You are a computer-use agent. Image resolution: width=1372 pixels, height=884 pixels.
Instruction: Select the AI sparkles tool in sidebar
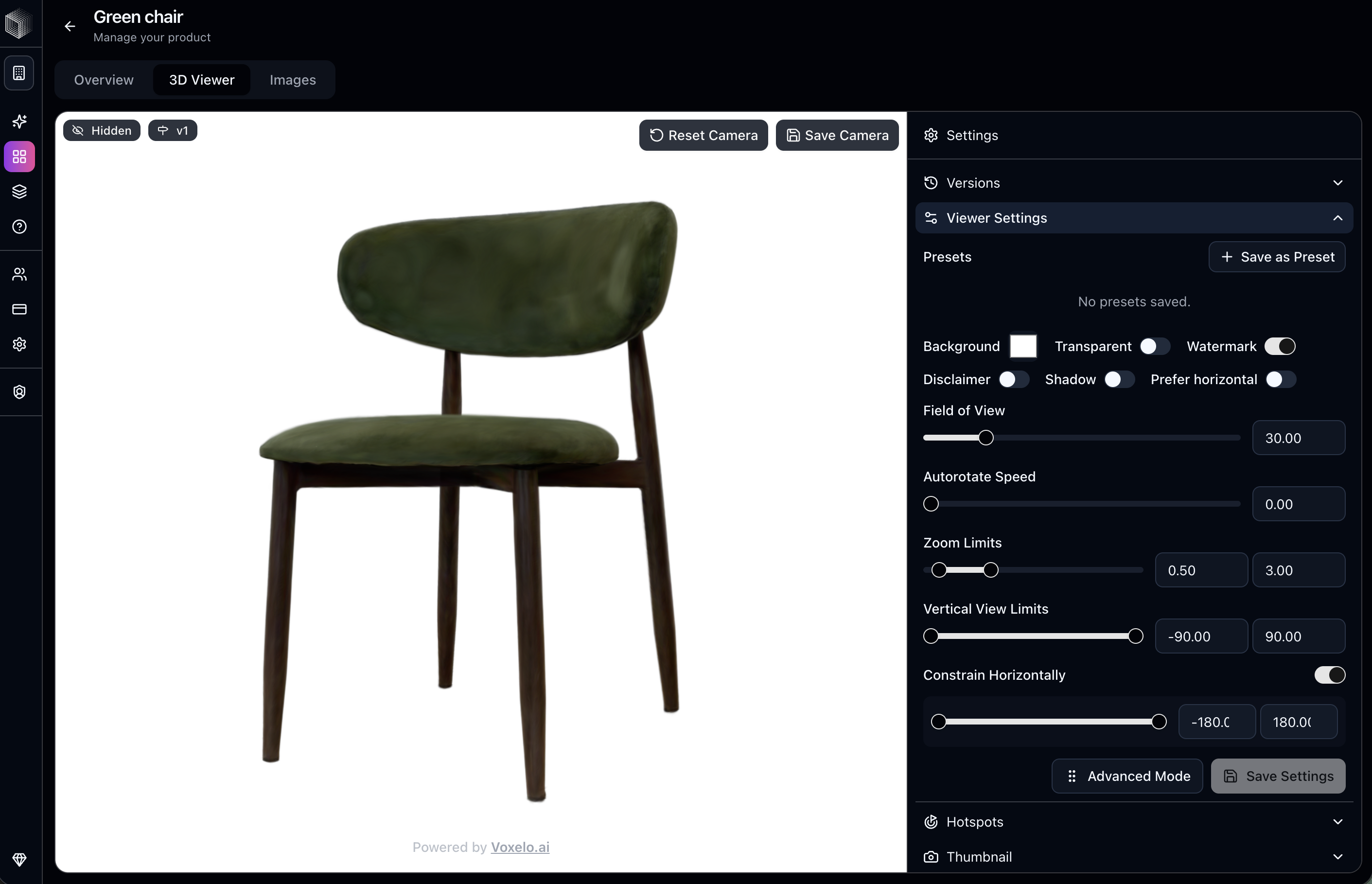tap(19, 121)
